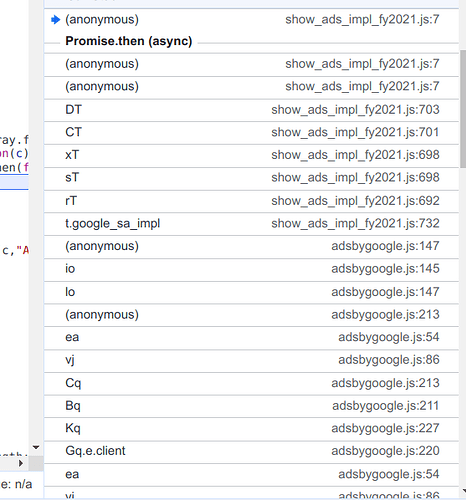This screenshot has width=466, height=500.
Task: Select the Bq frame at line 211
Action: (x=251, y=406)
